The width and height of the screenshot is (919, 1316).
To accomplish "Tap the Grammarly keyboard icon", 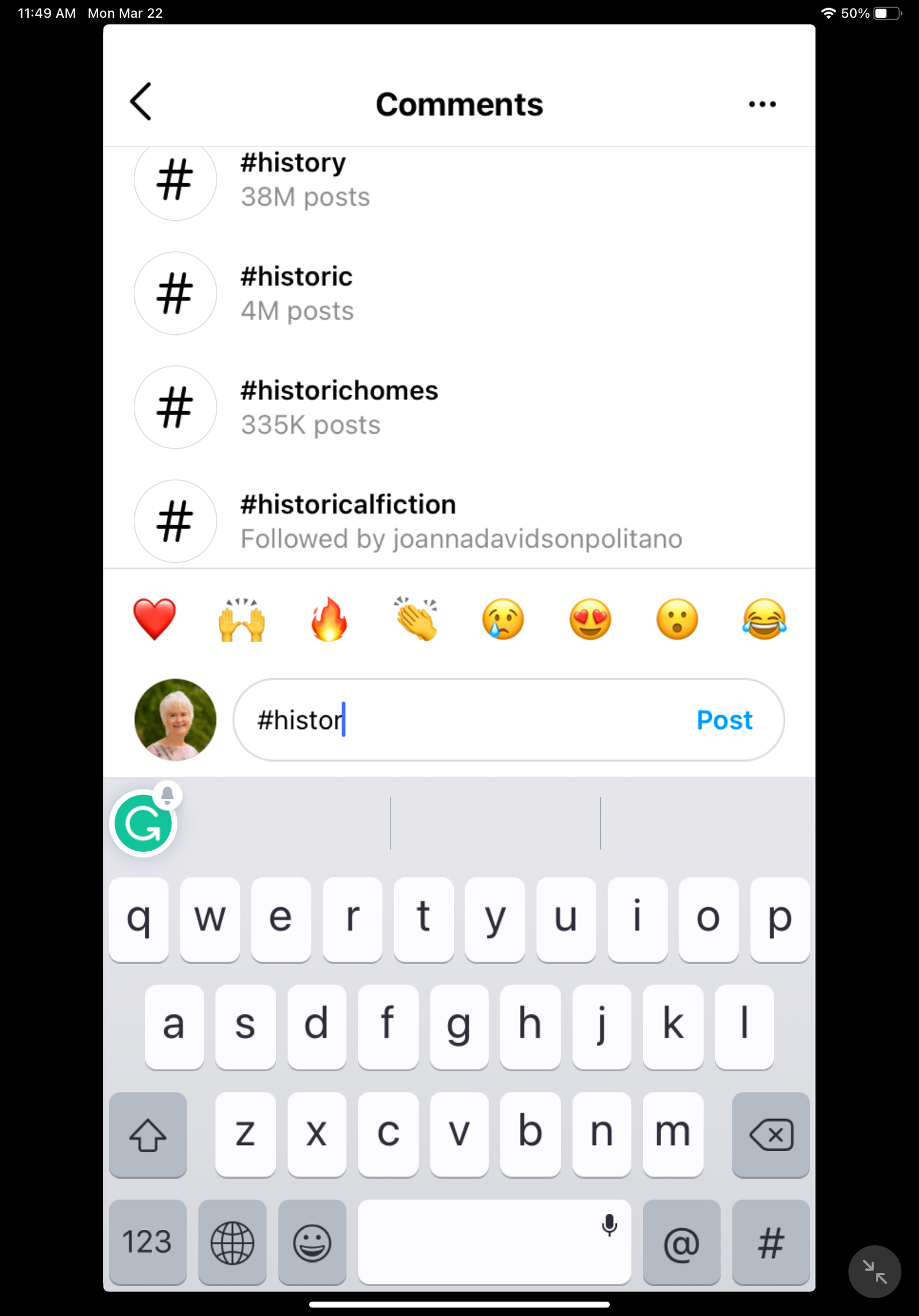I will 144,824.
